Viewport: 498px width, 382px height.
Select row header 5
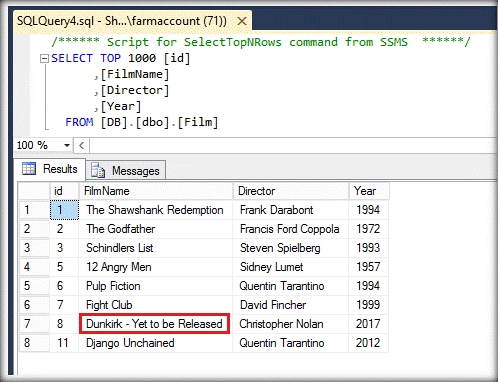[x=34, y=286]
